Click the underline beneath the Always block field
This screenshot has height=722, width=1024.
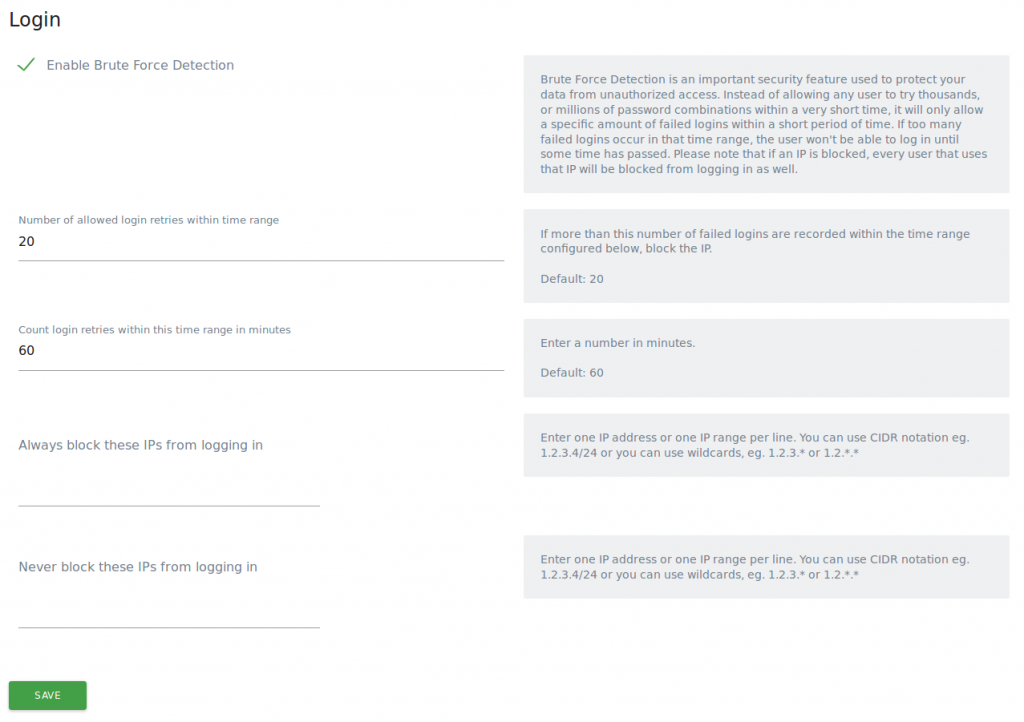point(169,506)
